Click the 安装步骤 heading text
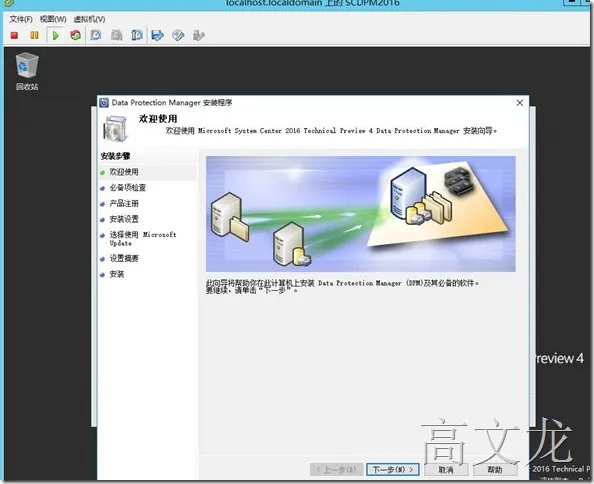The width and height of the screenshot is (594, 484). (x=116, y=156)
